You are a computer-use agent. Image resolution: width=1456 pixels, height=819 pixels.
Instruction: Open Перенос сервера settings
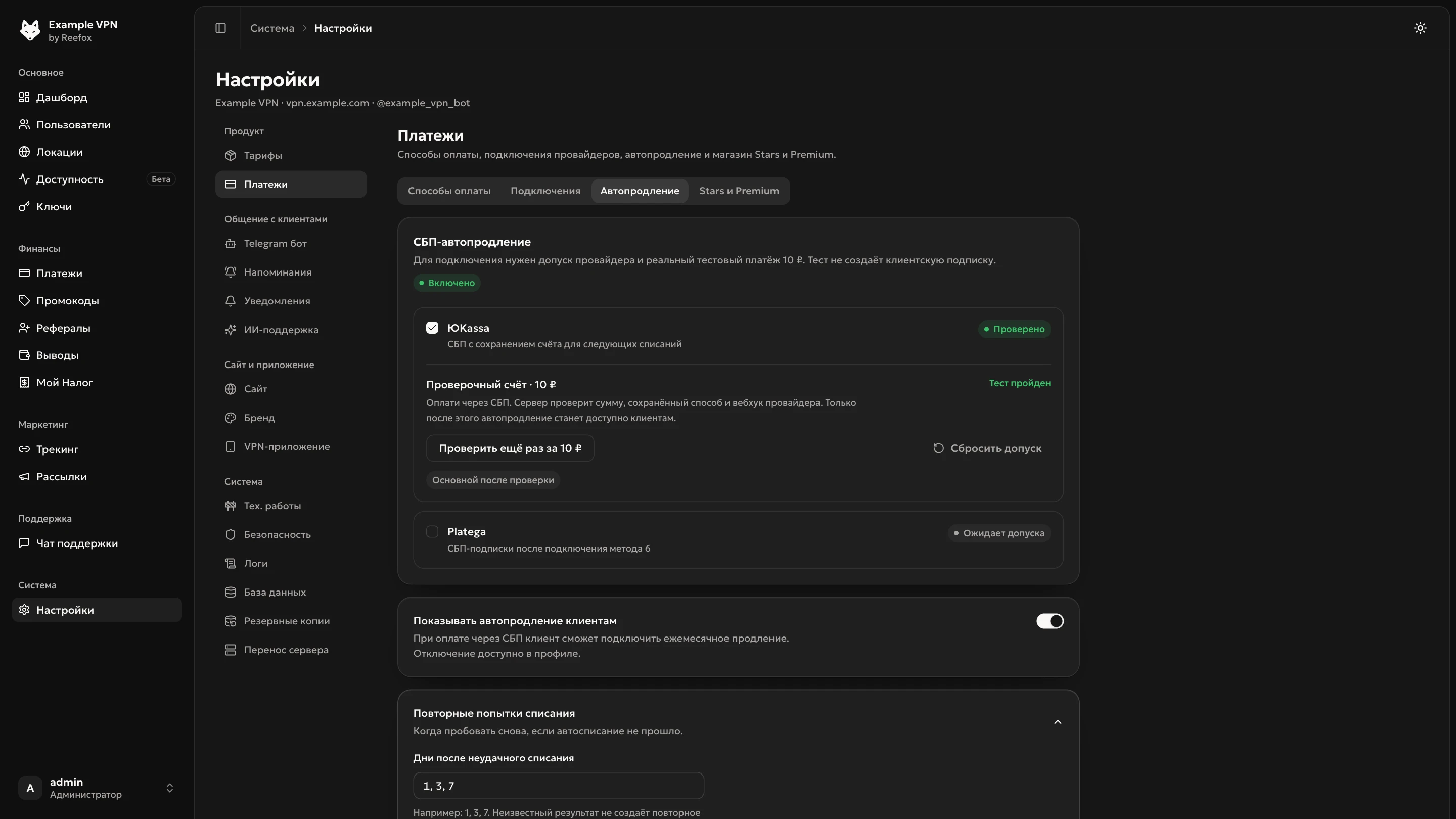pyautogui.click(x=291, y=650)
